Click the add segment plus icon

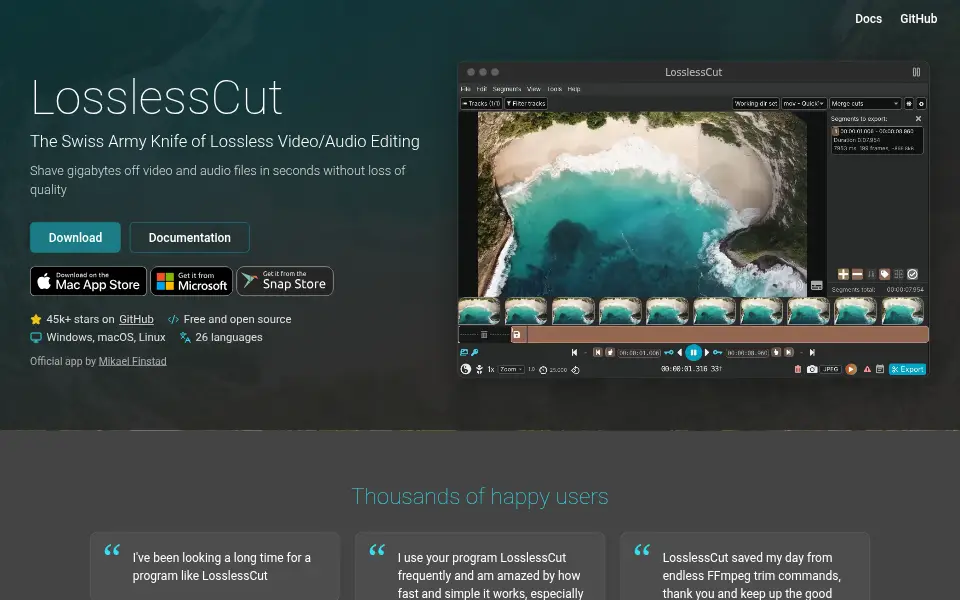point(843,274)
